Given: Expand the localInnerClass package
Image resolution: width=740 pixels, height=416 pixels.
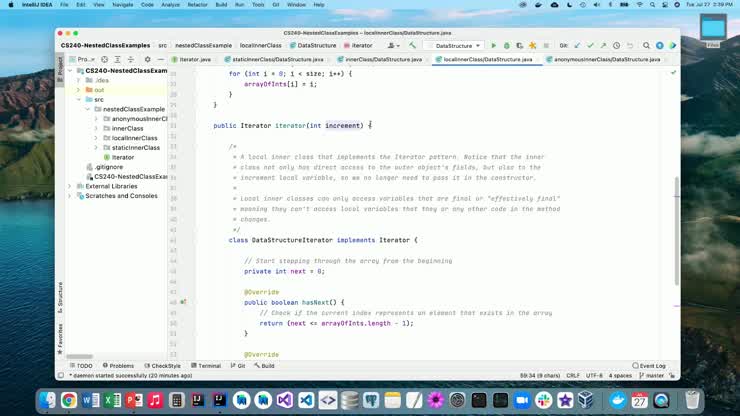Looking at the screenshot, I should tap(96, 138).
